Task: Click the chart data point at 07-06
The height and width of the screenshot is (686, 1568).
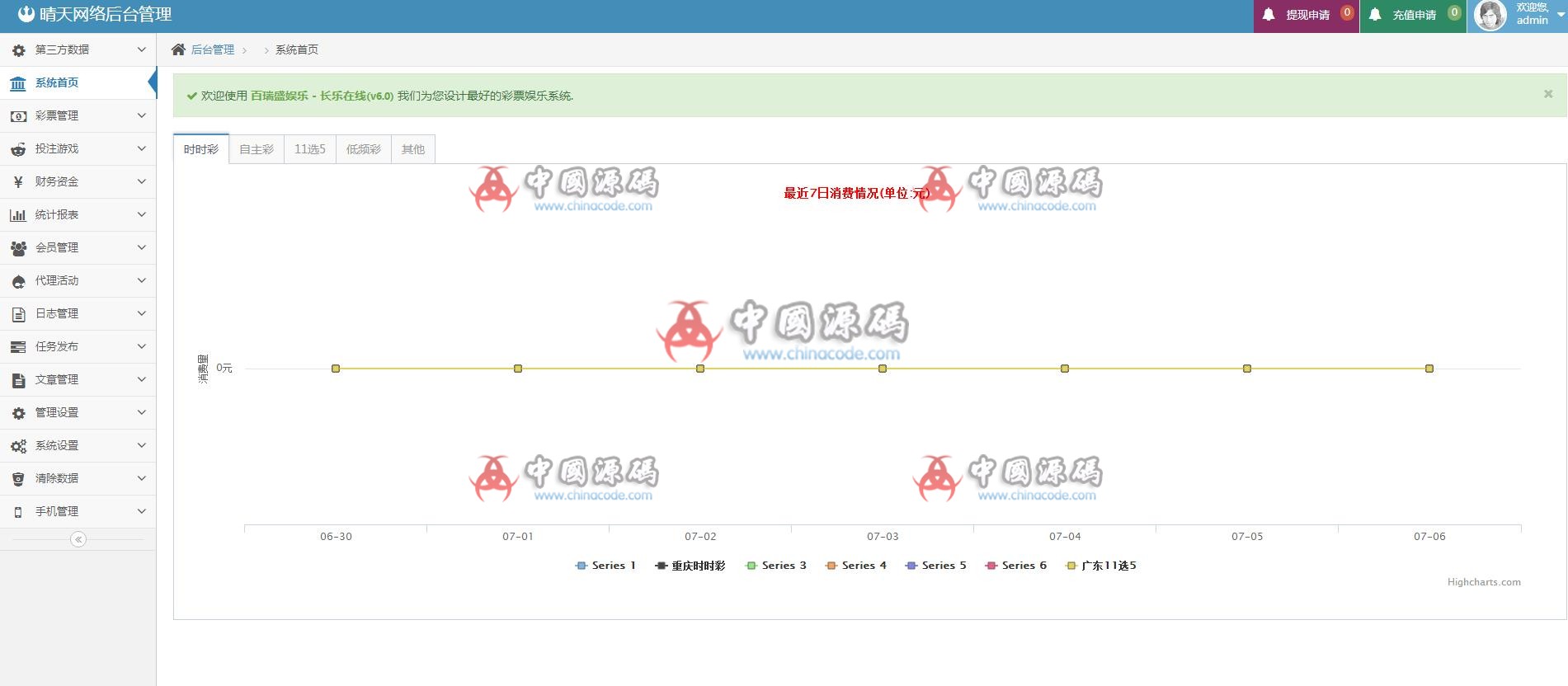Action: pos(1429,369)
